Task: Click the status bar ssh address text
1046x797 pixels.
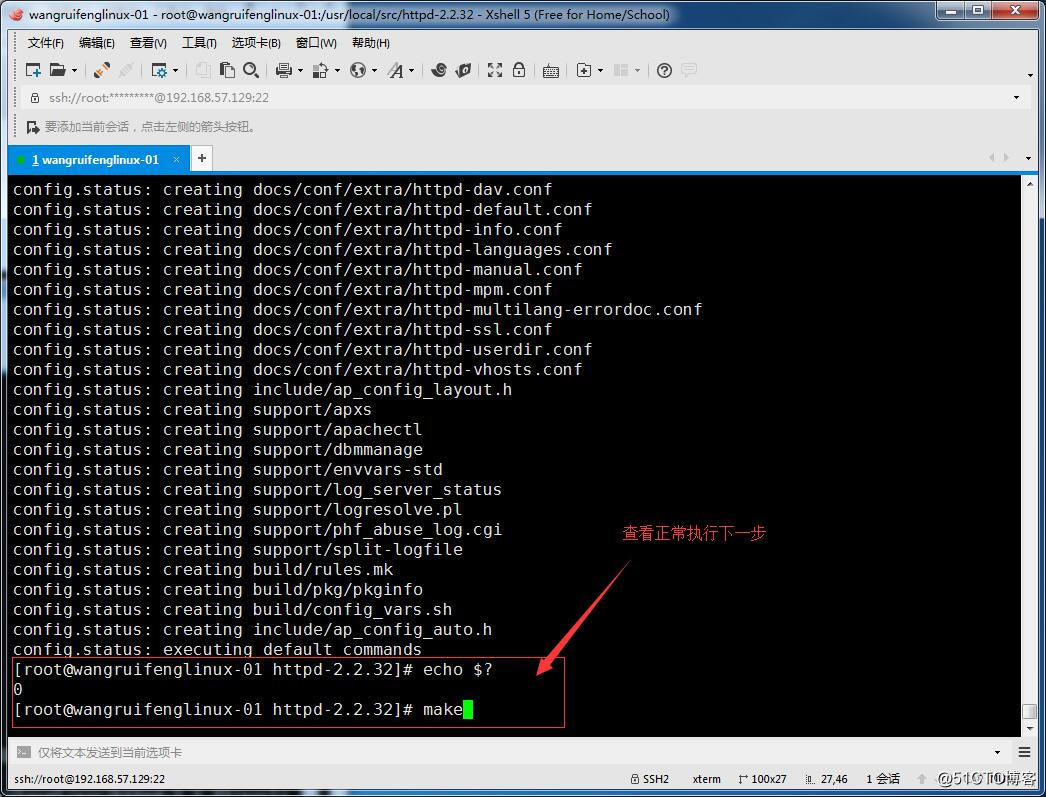Action: [x=89, y=778]
